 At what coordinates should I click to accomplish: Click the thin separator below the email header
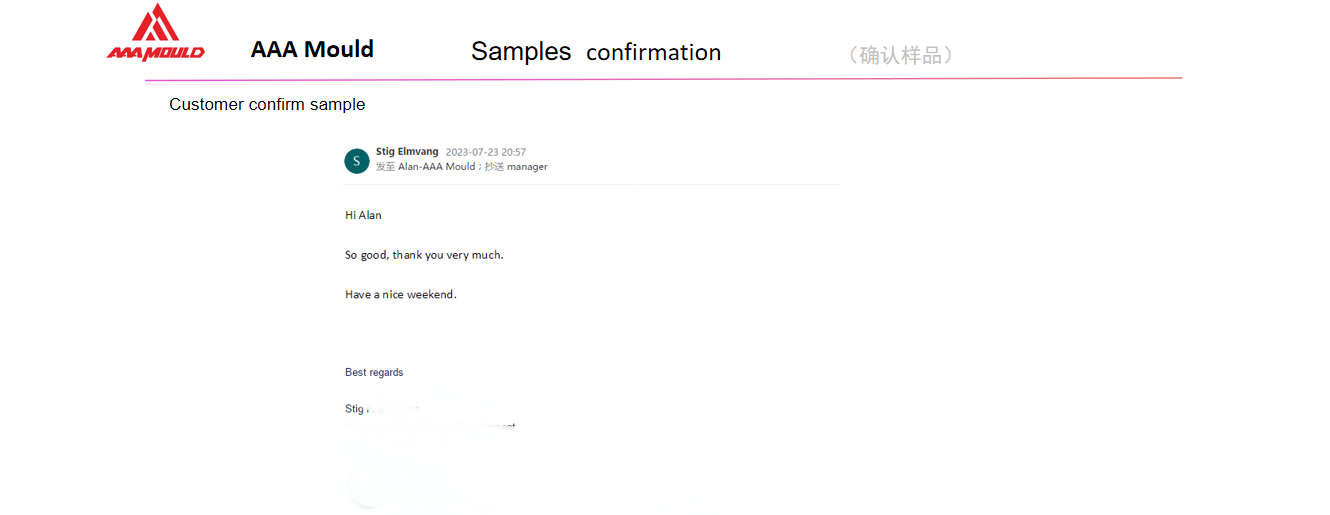591,185
